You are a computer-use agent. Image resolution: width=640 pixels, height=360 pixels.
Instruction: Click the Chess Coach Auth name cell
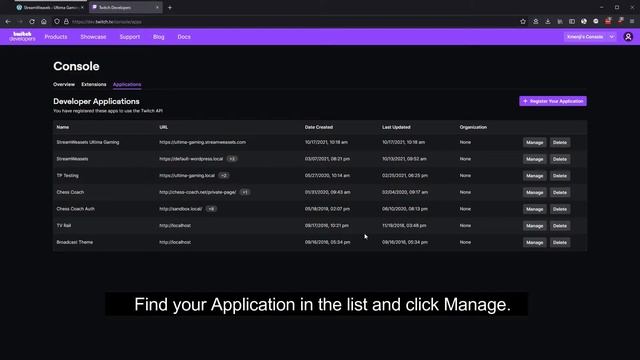[x=76, y=209]
